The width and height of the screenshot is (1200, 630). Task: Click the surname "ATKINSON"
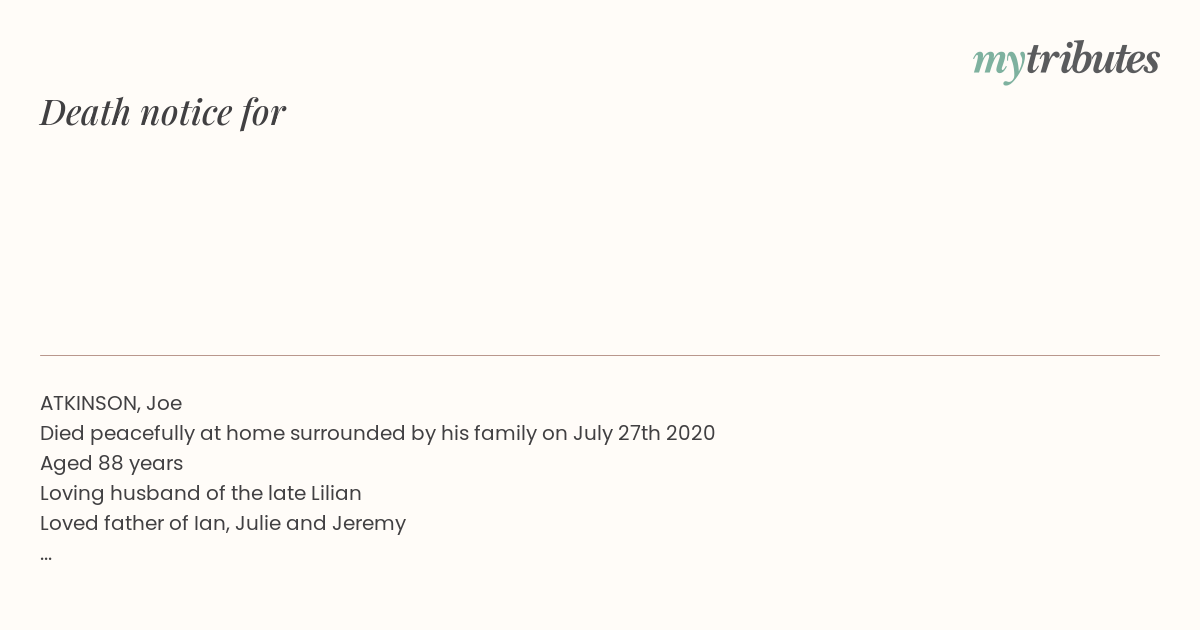click(x=90, y=404)
